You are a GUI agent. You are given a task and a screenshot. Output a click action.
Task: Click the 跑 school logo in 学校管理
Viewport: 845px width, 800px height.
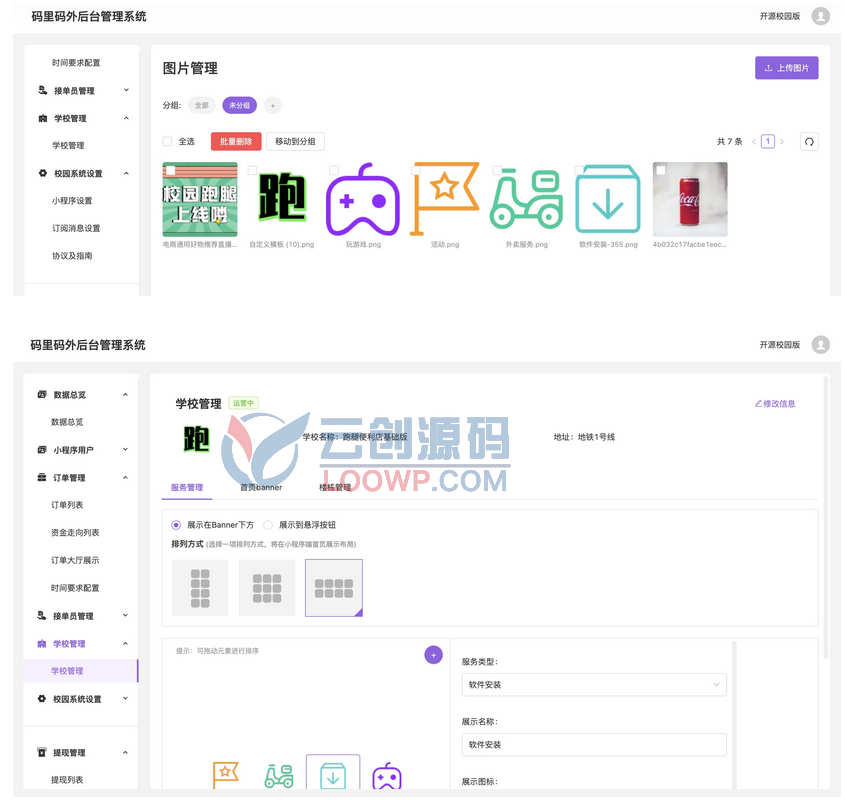coord(196,438)
